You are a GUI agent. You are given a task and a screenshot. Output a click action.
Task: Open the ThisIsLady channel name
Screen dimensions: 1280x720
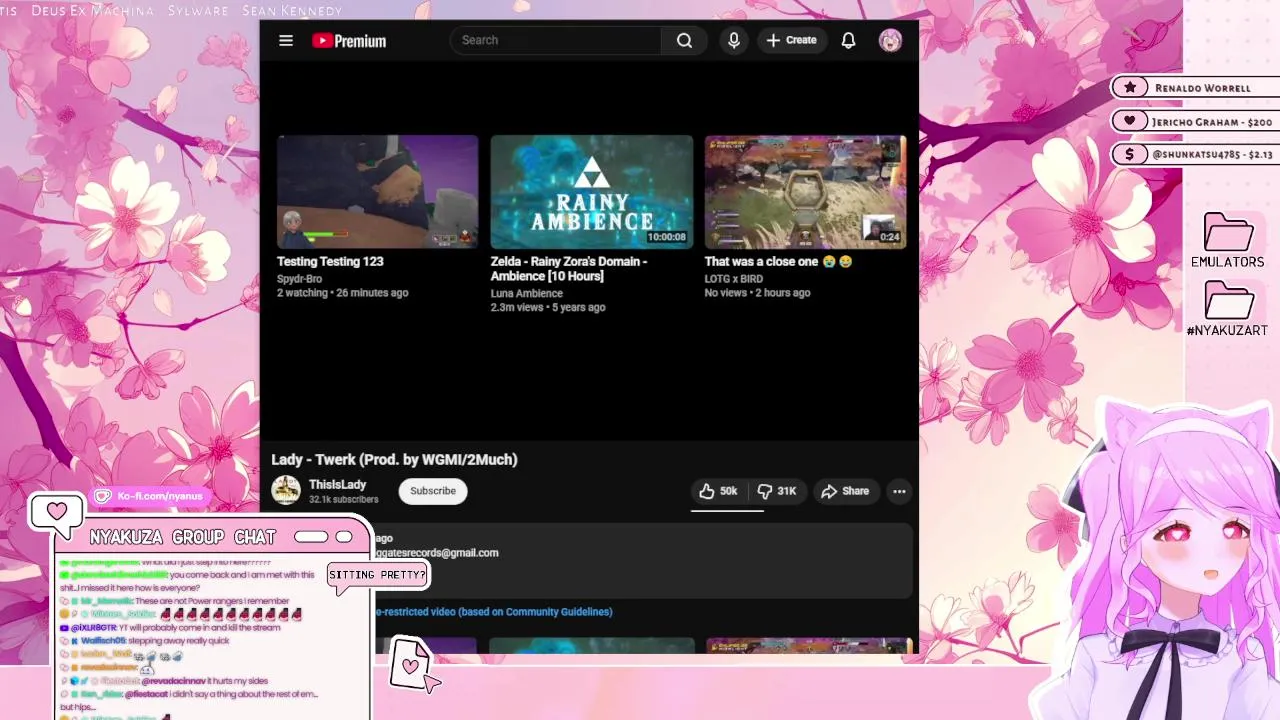337,484
